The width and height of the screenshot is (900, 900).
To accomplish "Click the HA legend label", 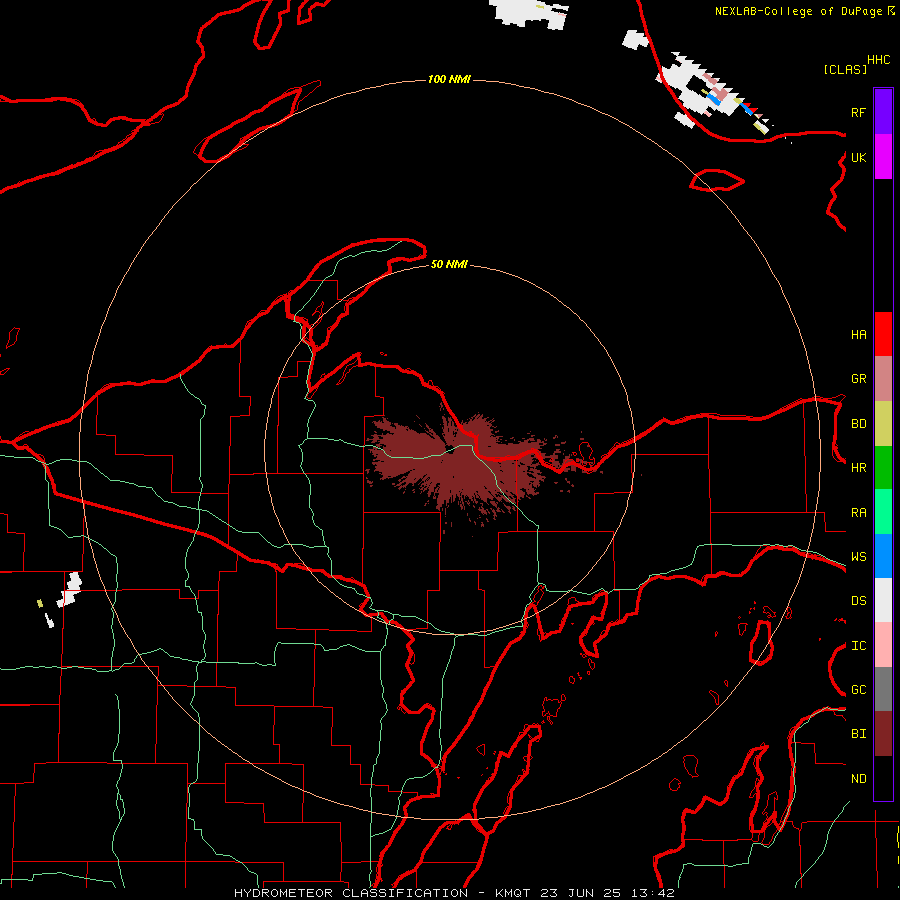I will 858,334.
